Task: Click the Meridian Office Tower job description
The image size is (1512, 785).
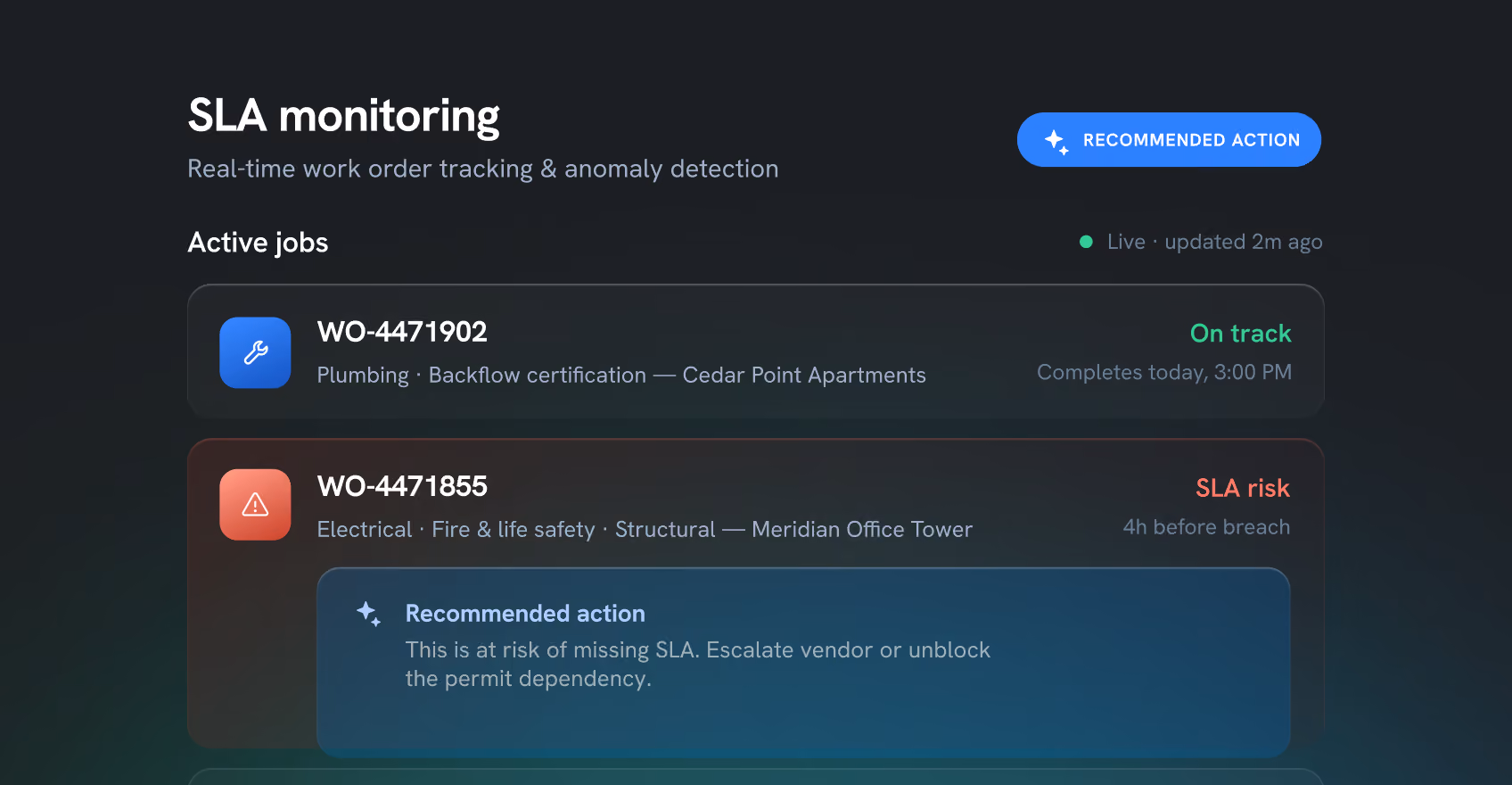Action: 645,530
